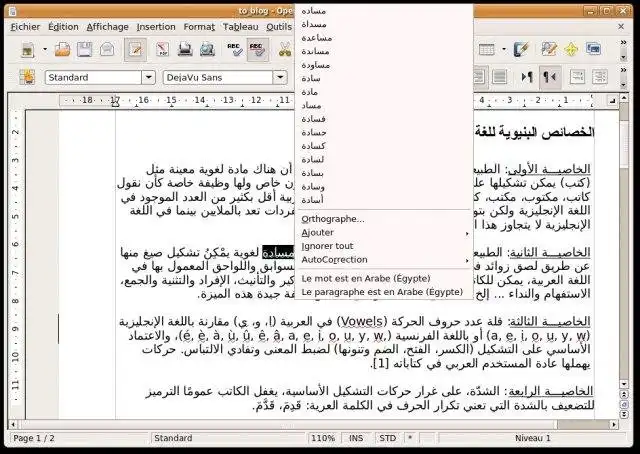Image resolution: width=640 pixels, height=454 pixels.
Task: Click the Cut scissors icon
Action: click(x=285, y=50)
